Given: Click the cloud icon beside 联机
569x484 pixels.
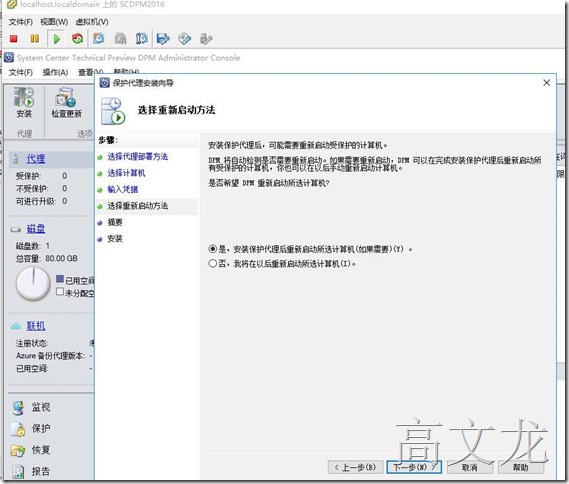Looking at the screenshot, I should 16,327.
